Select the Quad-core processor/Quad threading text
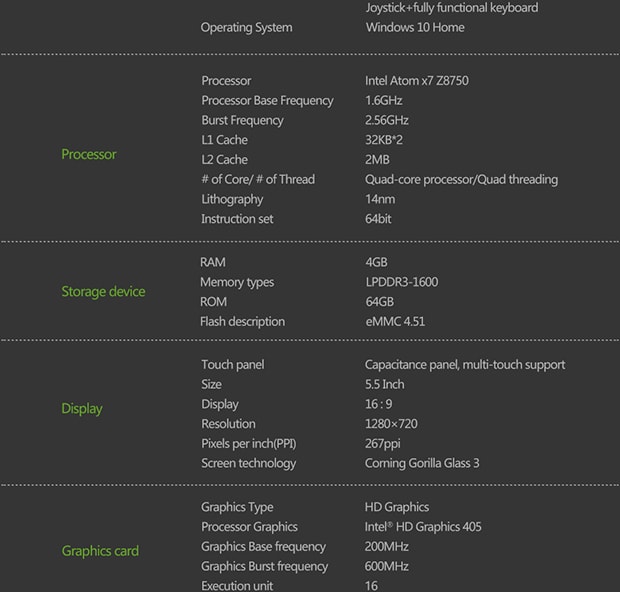620x592 pixels. pyautogui.click(x=461, y=180)
